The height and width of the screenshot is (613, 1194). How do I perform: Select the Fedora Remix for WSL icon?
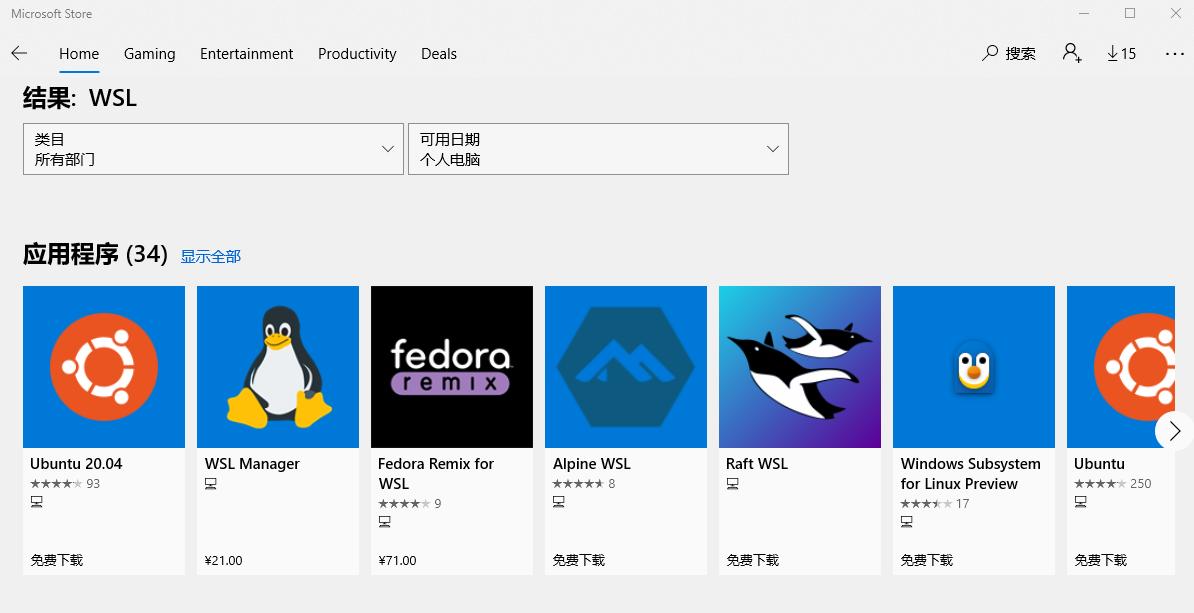click(x=451, y=366)
